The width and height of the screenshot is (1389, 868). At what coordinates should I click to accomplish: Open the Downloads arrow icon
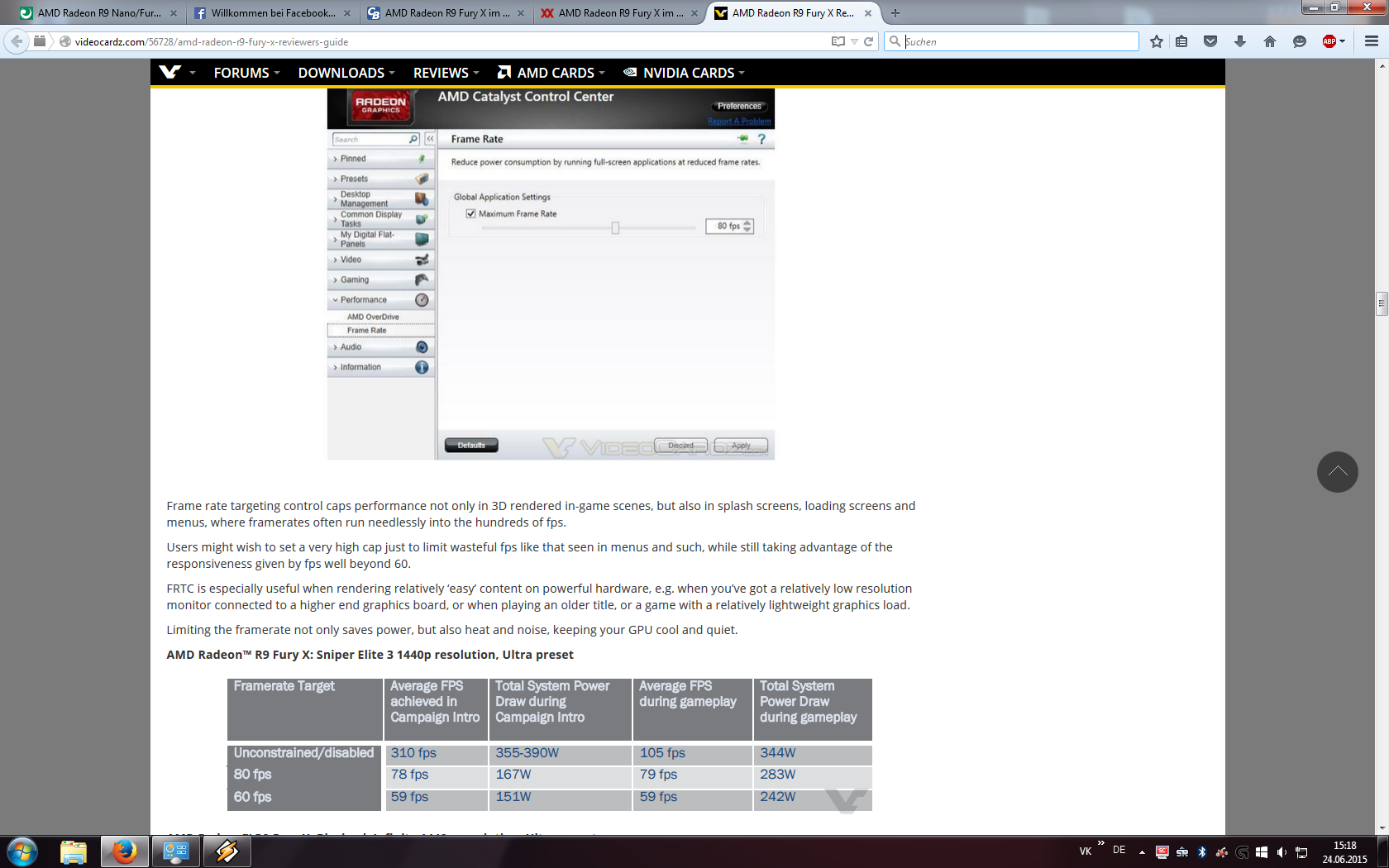pos(1240,41)
